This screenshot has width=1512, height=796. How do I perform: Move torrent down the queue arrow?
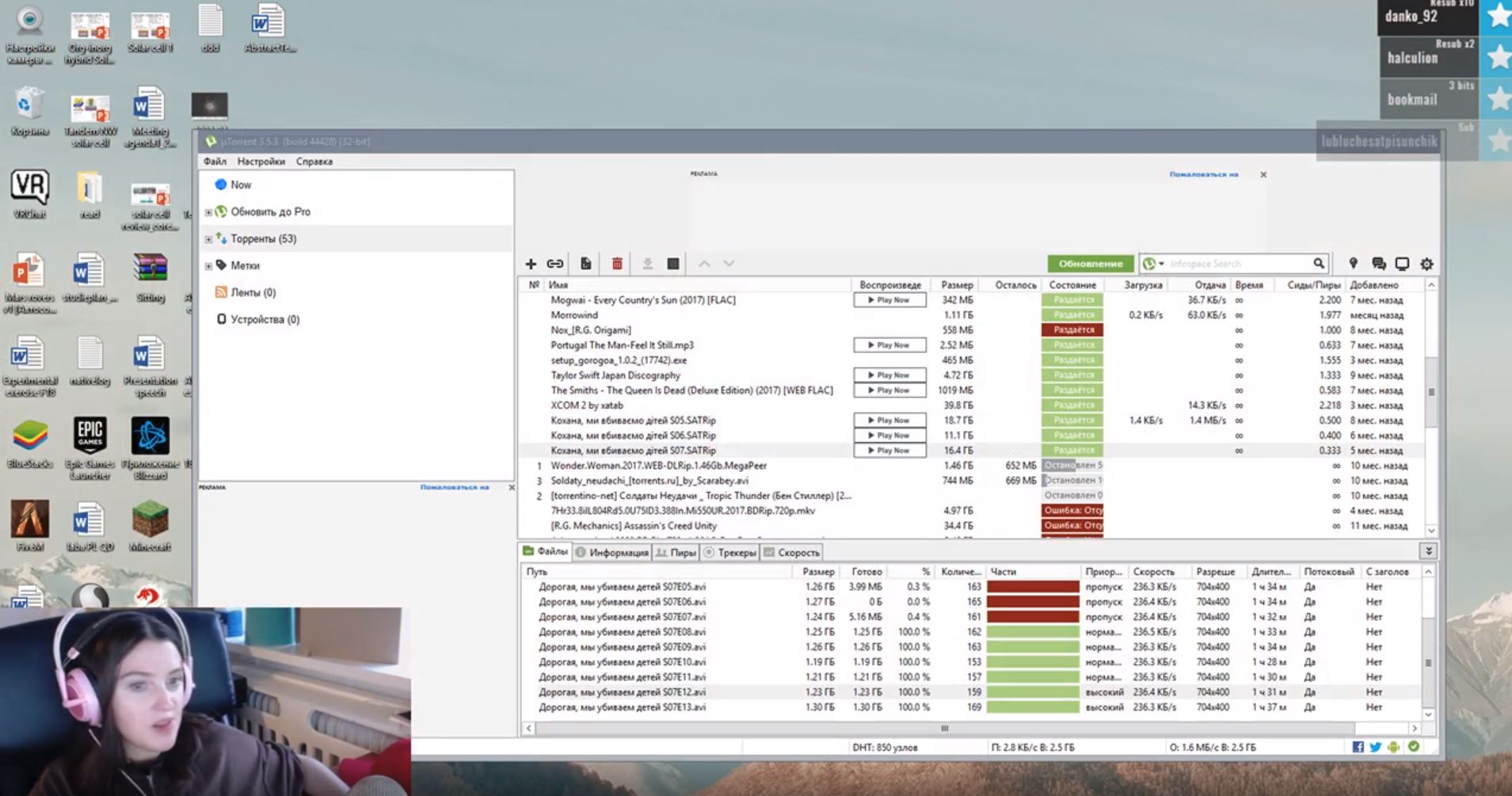[x=729, y=264]
